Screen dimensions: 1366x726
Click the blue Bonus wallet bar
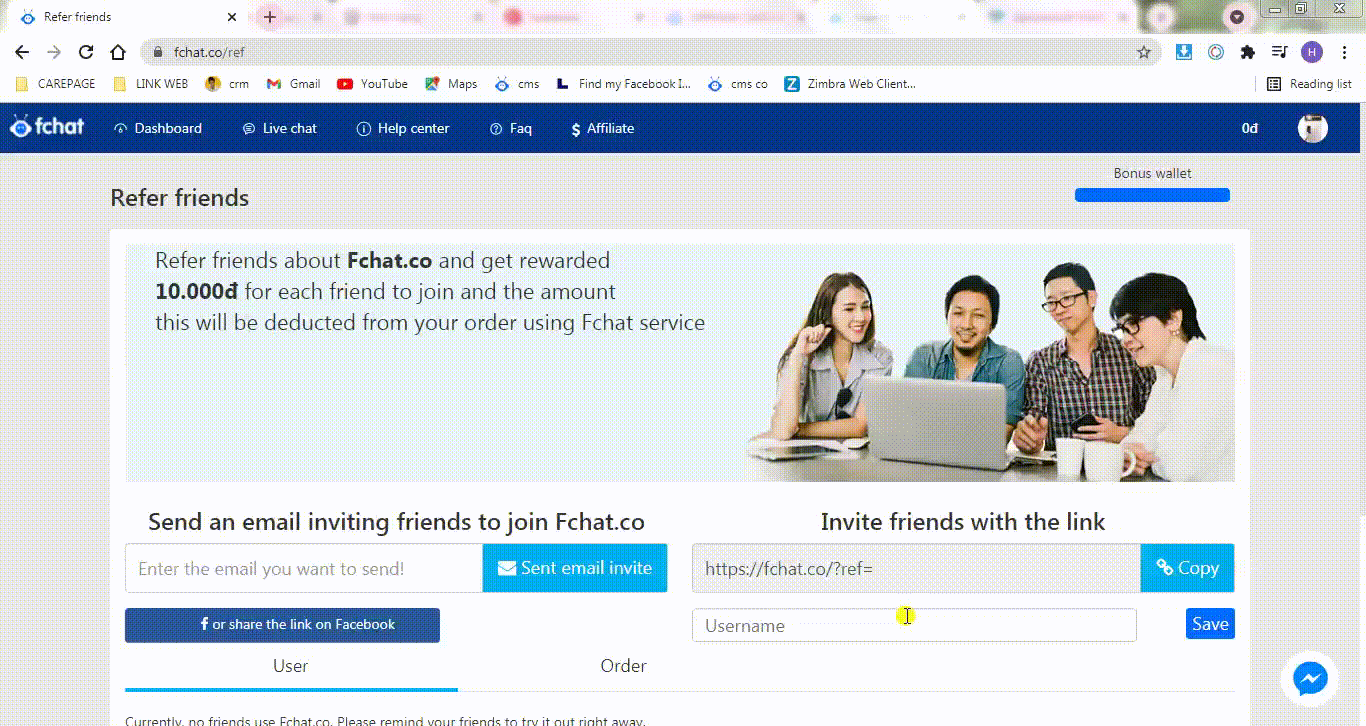1152,195
